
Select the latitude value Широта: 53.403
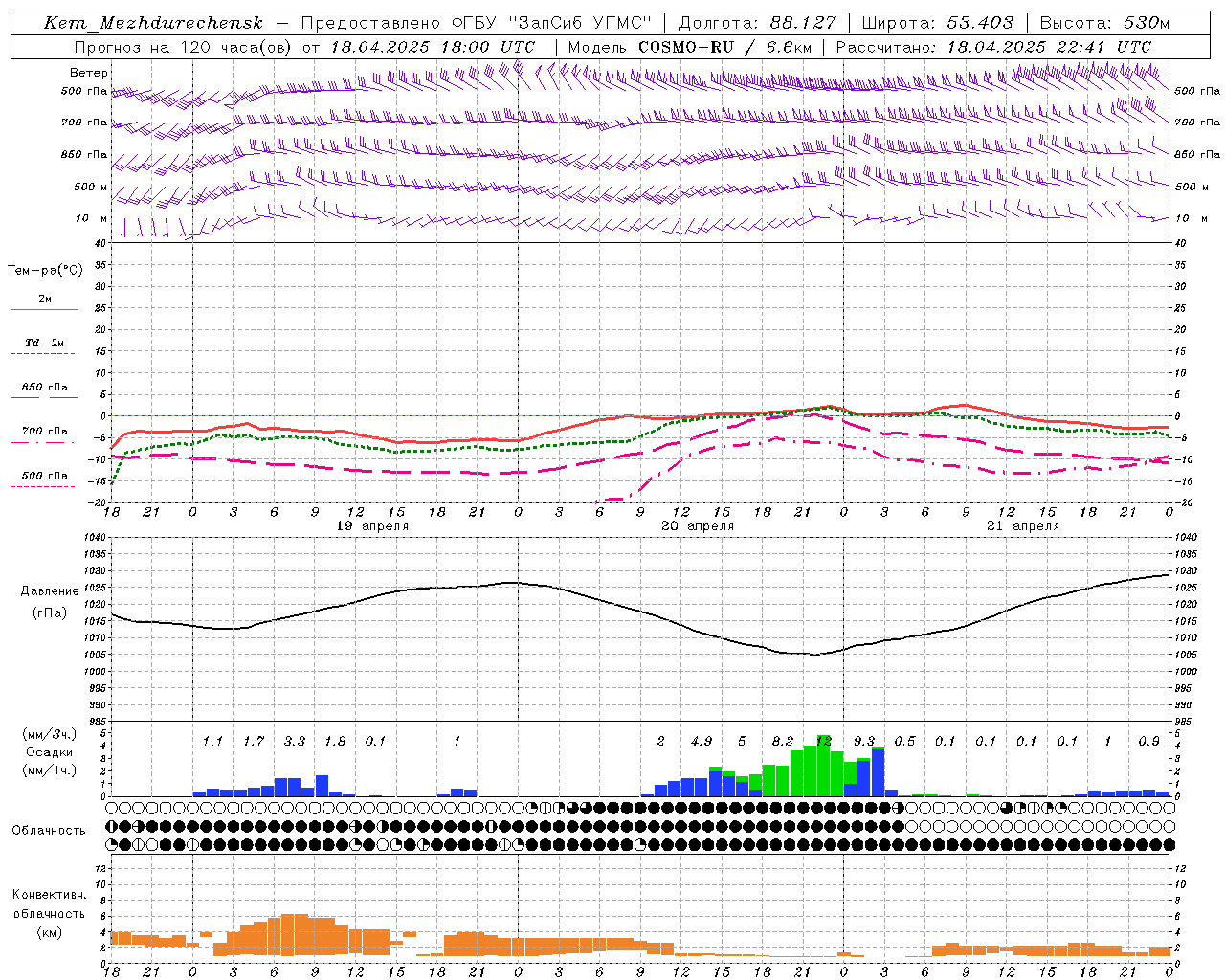coord(938,23)
